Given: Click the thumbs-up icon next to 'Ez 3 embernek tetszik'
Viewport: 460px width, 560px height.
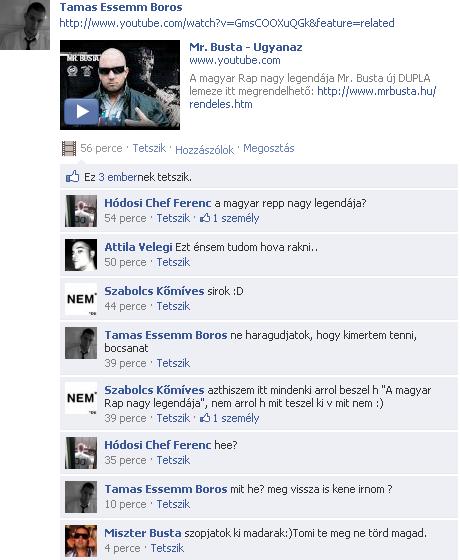Looking at the screenshot, I should point(72,176).
